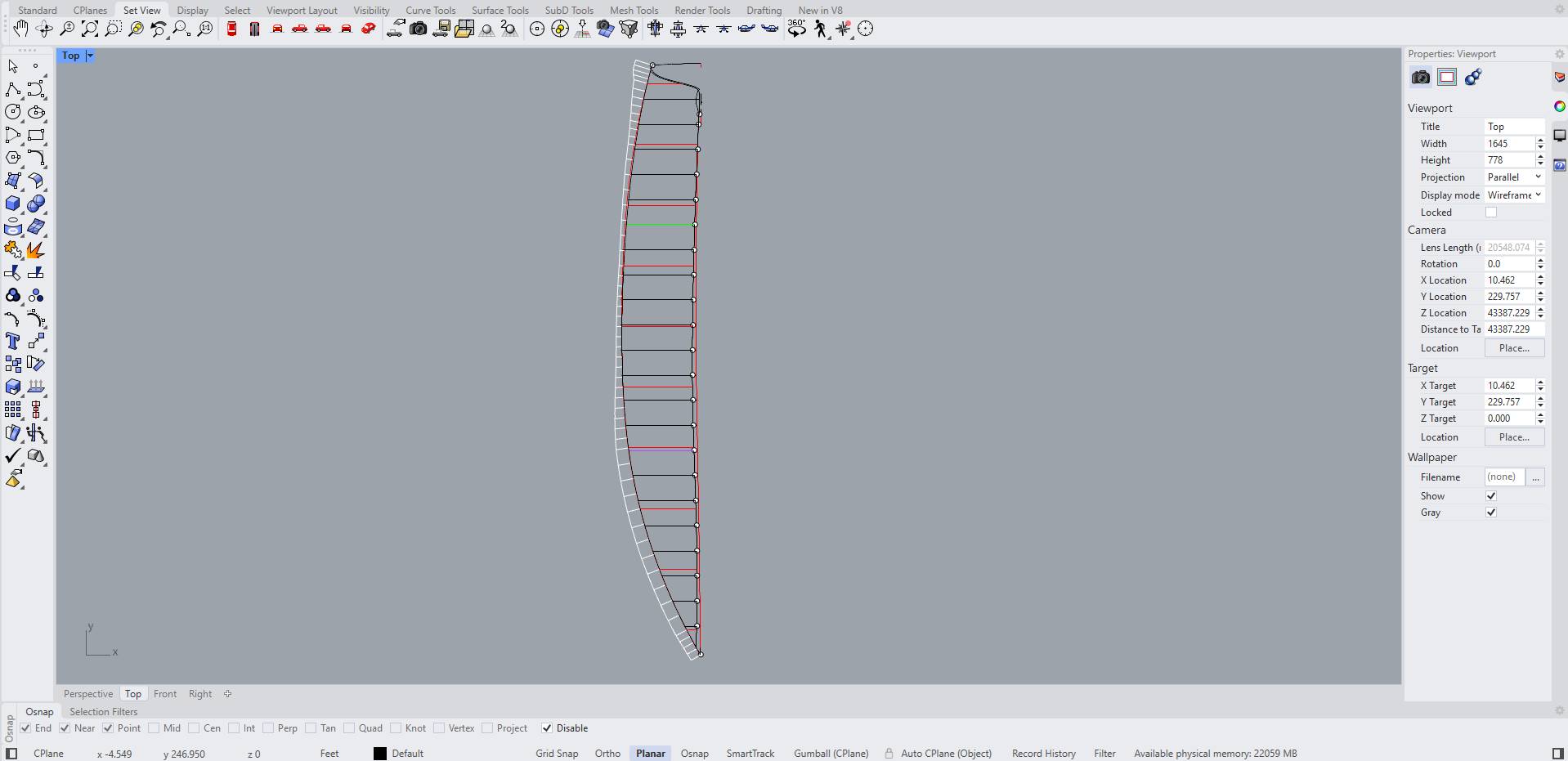Expand the Display mode dropdown
1568x761 pixels.
click(x=1513, y=195)
